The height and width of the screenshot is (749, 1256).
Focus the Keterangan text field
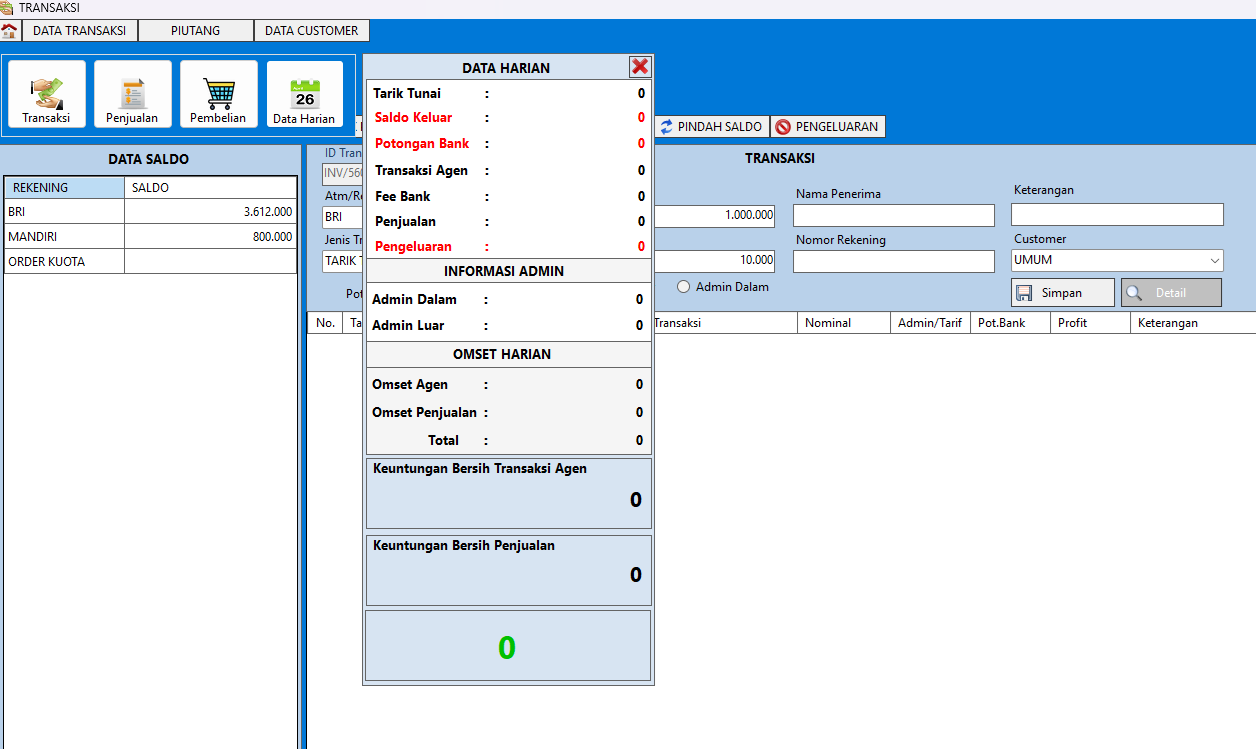pos(1116,215)
